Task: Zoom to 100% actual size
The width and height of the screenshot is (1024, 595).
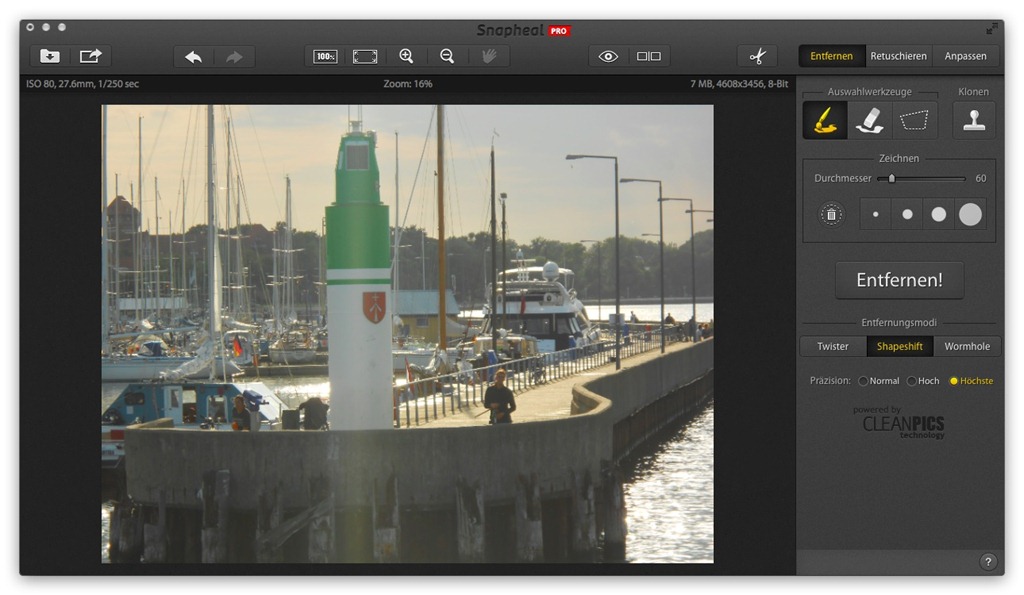Action: (x=325, y=57)
